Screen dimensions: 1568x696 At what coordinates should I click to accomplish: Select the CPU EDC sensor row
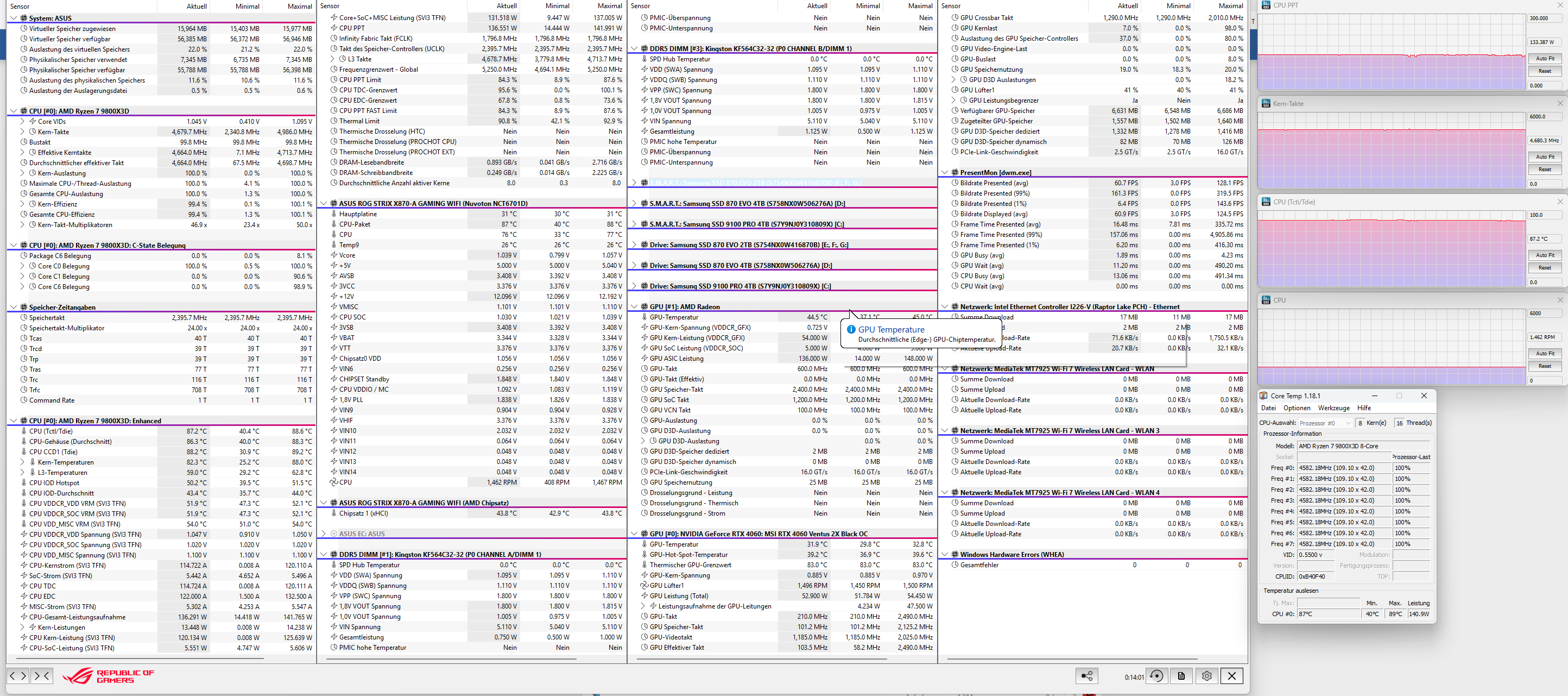tap(161, 596)
